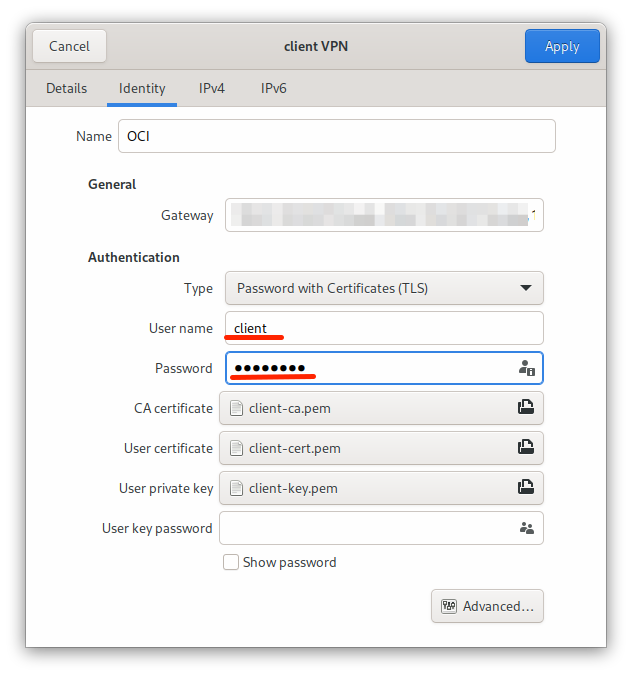Click the CA certificate file open icon
The image size is (632, 676).
pos(525,408)
